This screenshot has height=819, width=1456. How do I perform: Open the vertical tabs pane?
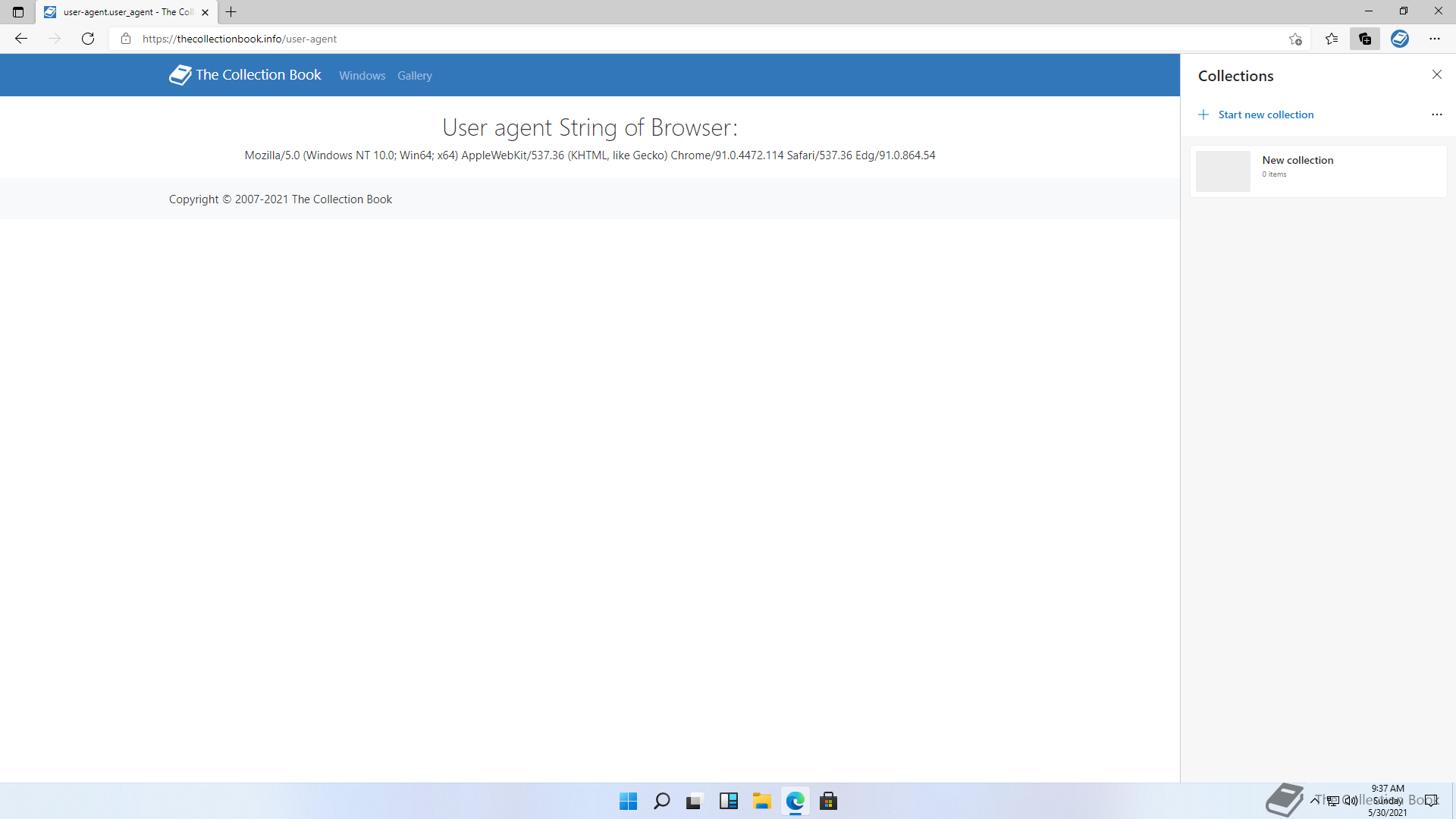click(18, 12)
